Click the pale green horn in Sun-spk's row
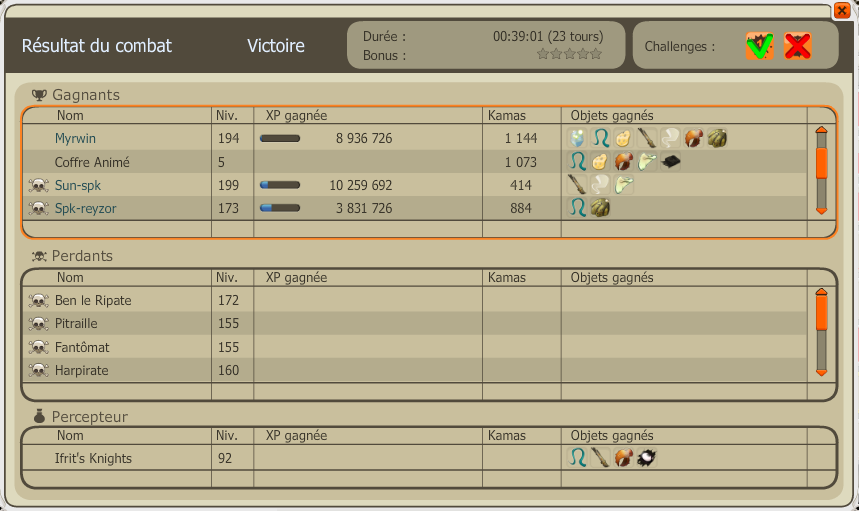 pos(623,185)
